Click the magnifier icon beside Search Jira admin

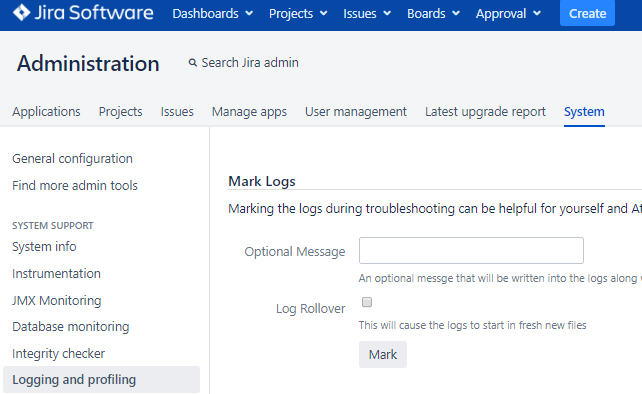(192, 63)
